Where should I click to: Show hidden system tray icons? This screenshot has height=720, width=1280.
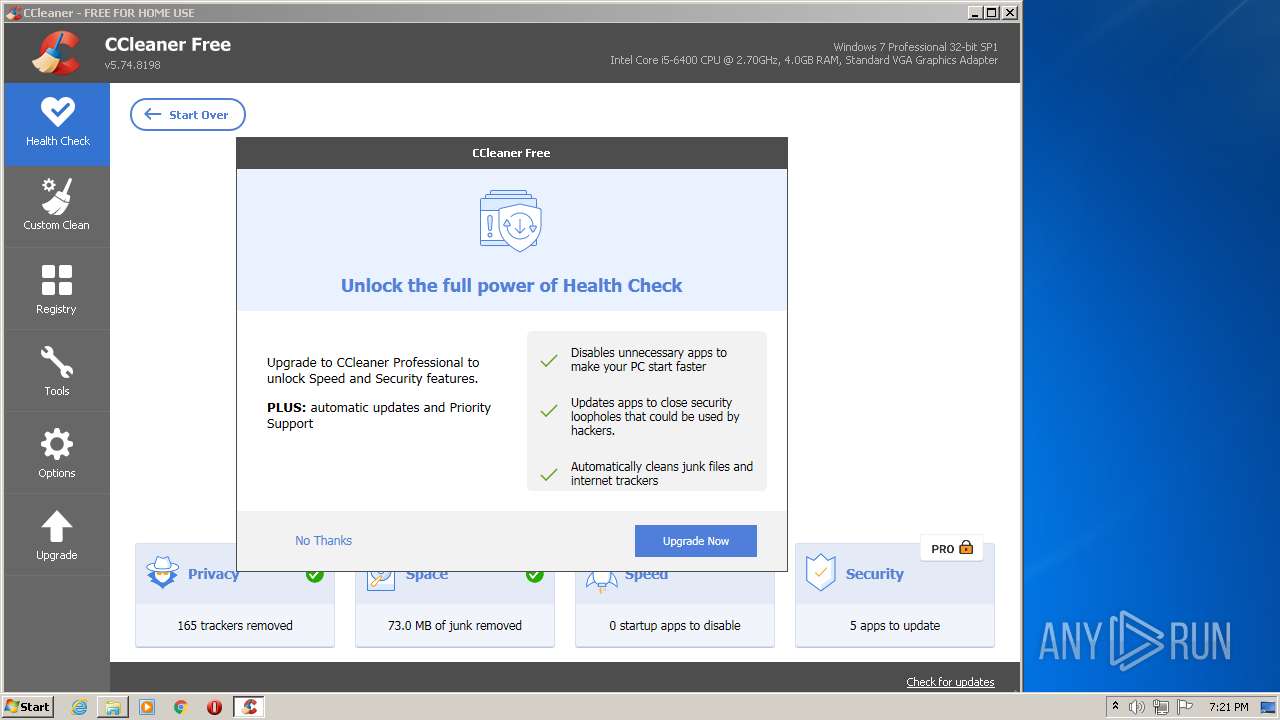click(1116, 707)
